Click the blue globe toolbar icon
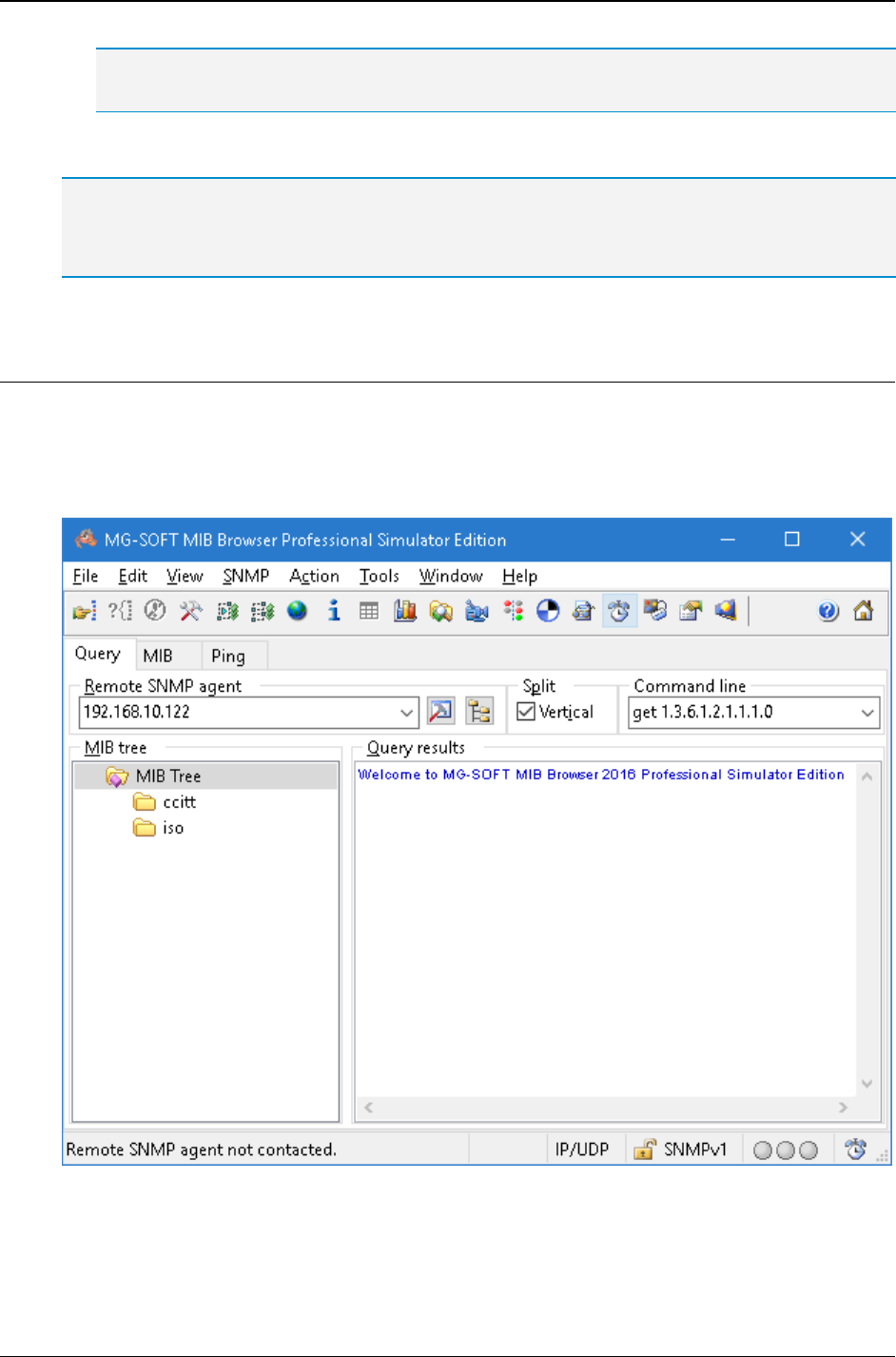Viewport: 896px width, 1357px height. tap(298, 611)
